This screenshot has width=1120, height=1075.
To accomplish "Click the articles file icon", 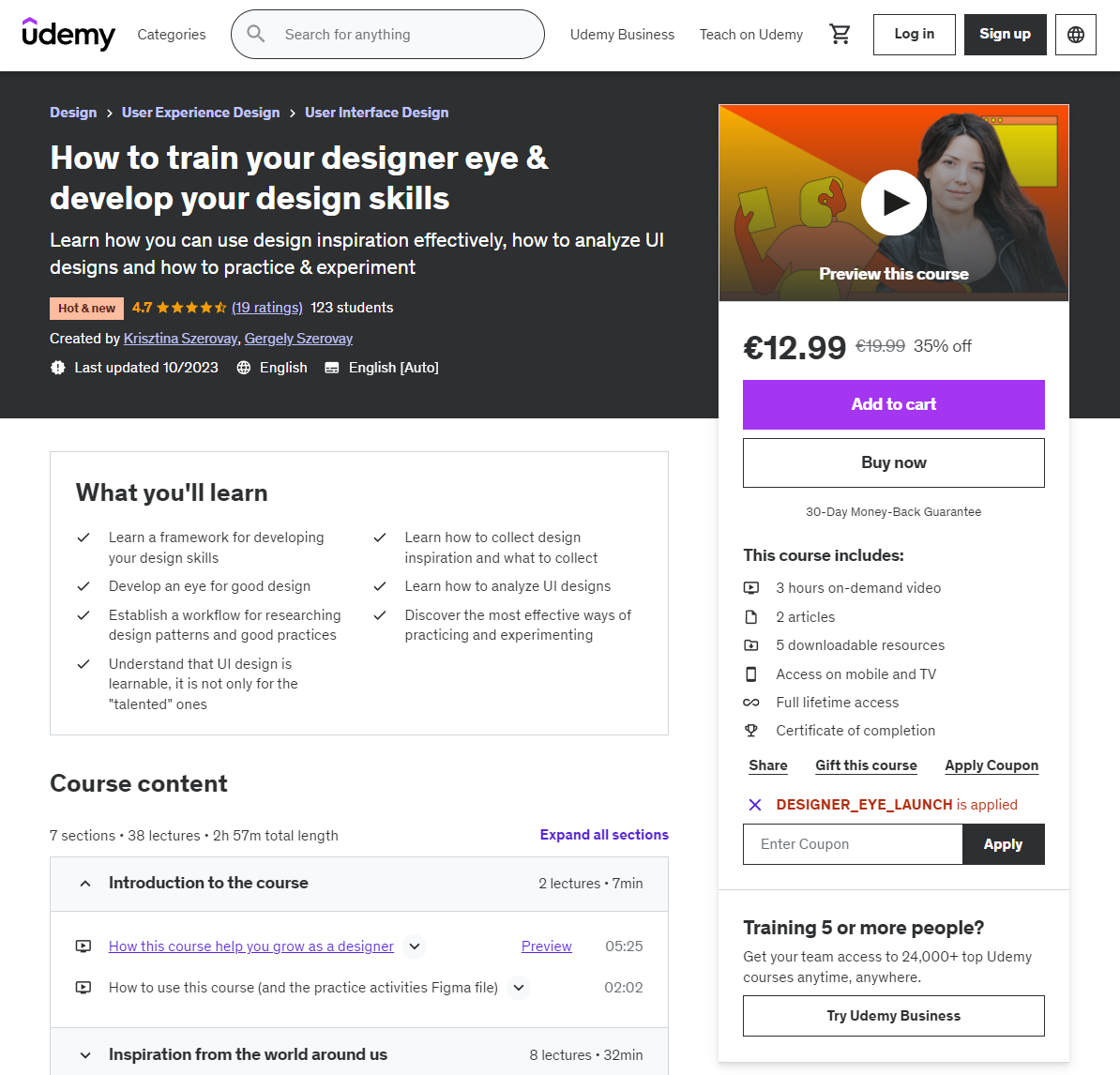I will (x=750, y=617).
